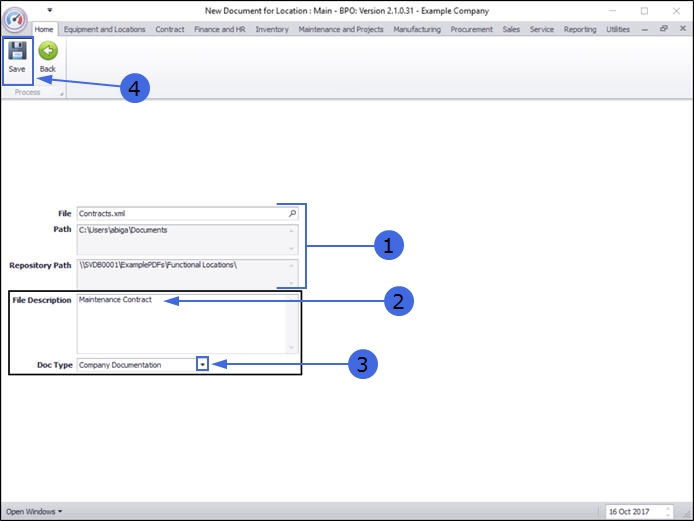This screenshot has width=694, height=521.
Task: Switch to the Contract tab
Action: point(170,29)
